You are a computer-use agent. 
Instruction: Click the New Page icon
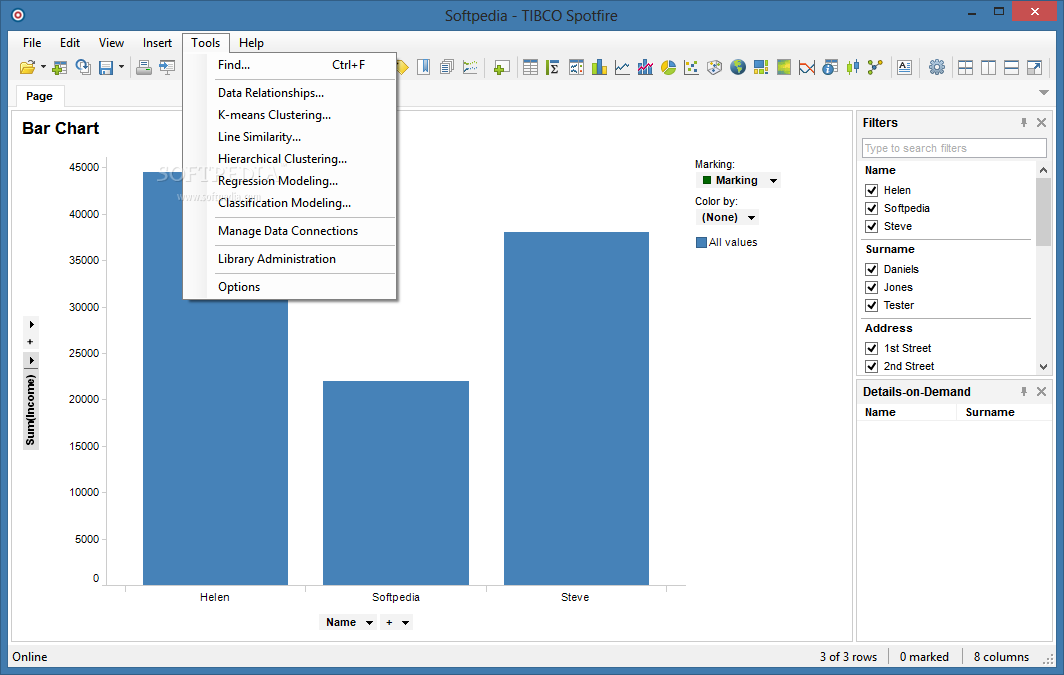click(501, 67)
